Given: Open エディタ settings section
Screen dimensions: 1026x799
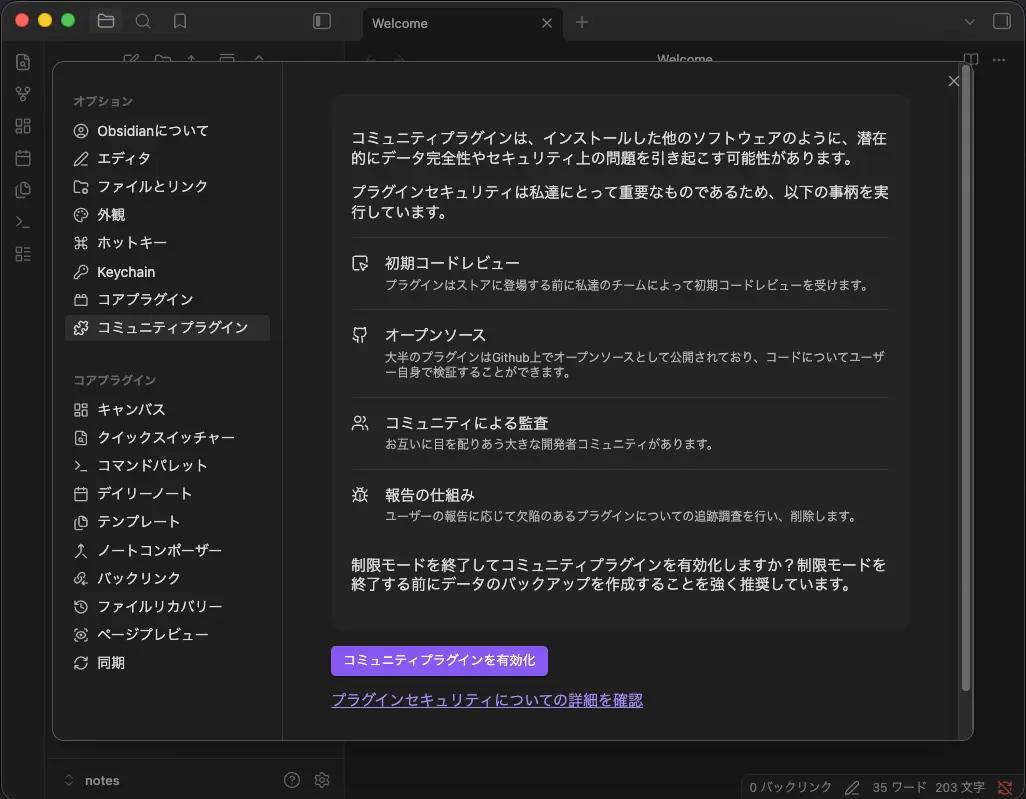Looking at the screenshot, I should (x=168, y=159).
